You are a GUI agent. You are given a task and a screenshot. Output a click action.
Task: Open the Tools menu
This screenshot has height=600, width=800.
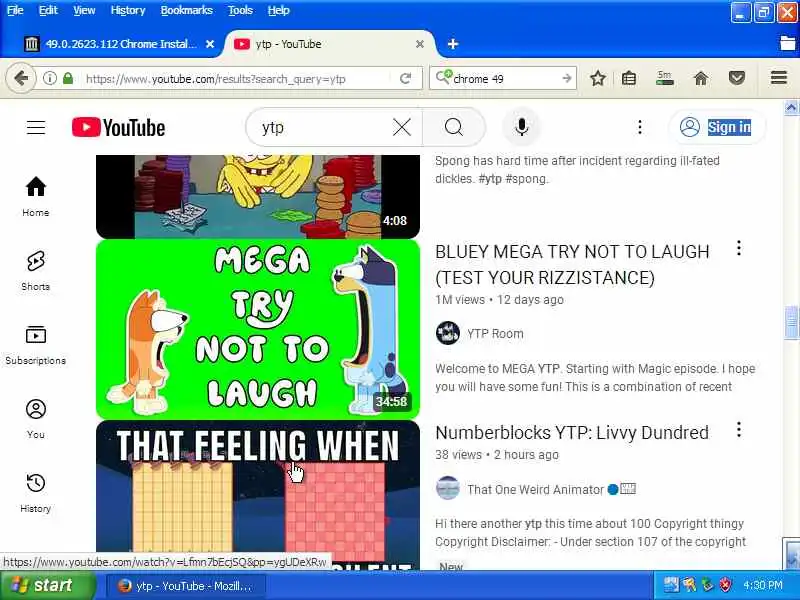tap(240, 10)
